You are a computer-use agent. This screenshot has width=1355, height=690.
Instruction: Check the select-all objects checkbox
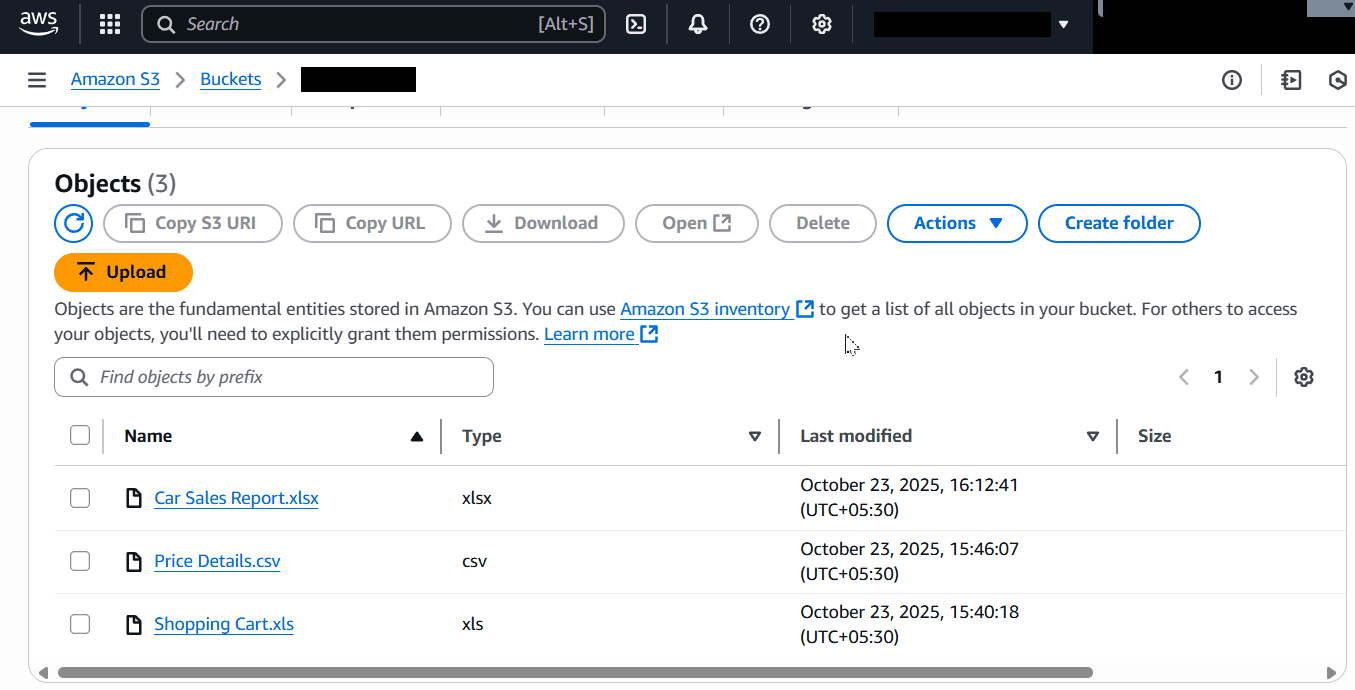[80, 435]
